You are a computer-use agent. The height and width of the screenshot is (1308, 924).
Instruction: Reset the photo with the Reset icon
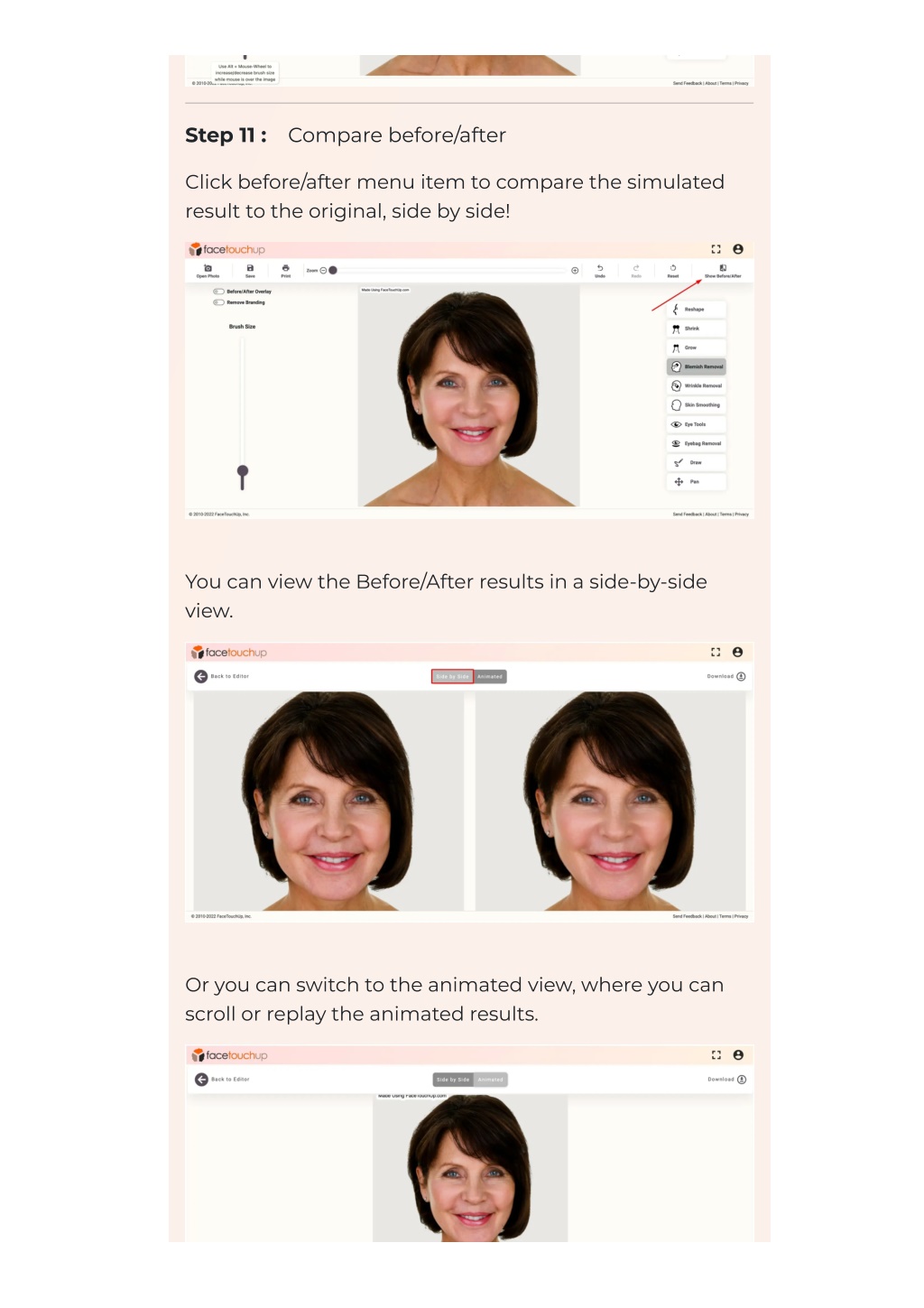click(x=673, y=268)
